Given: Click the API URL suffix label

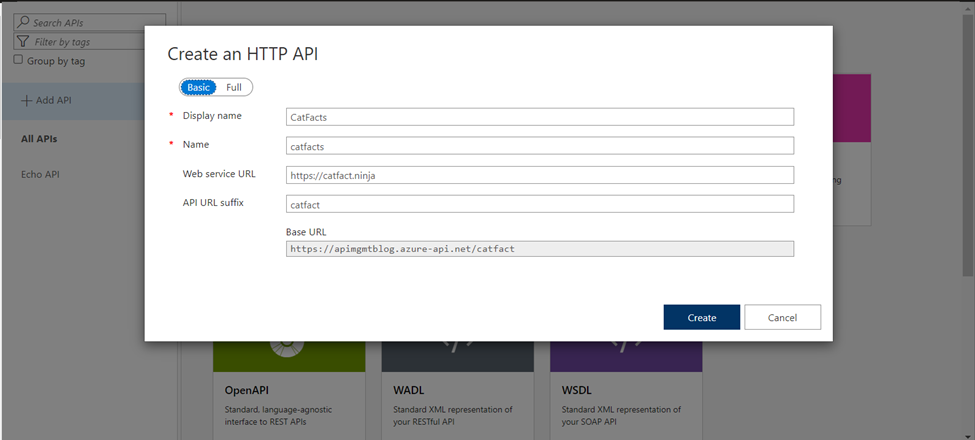Looking at the screenshot, I should (213, 203).
